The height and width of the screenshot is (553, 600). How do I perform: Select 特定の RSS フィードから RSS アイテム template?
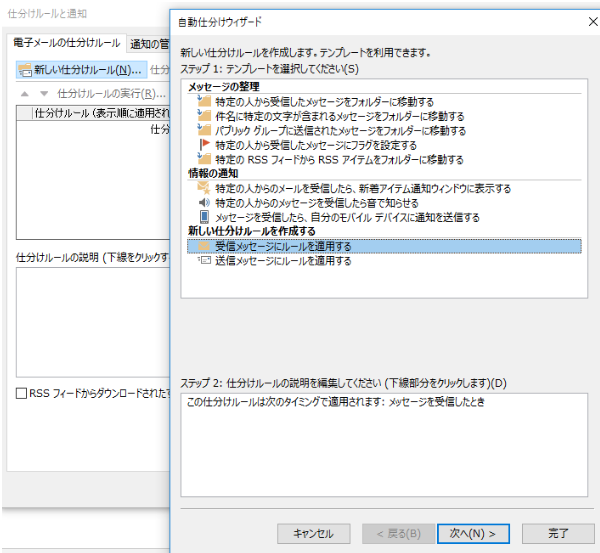click(x=339, y=159)
